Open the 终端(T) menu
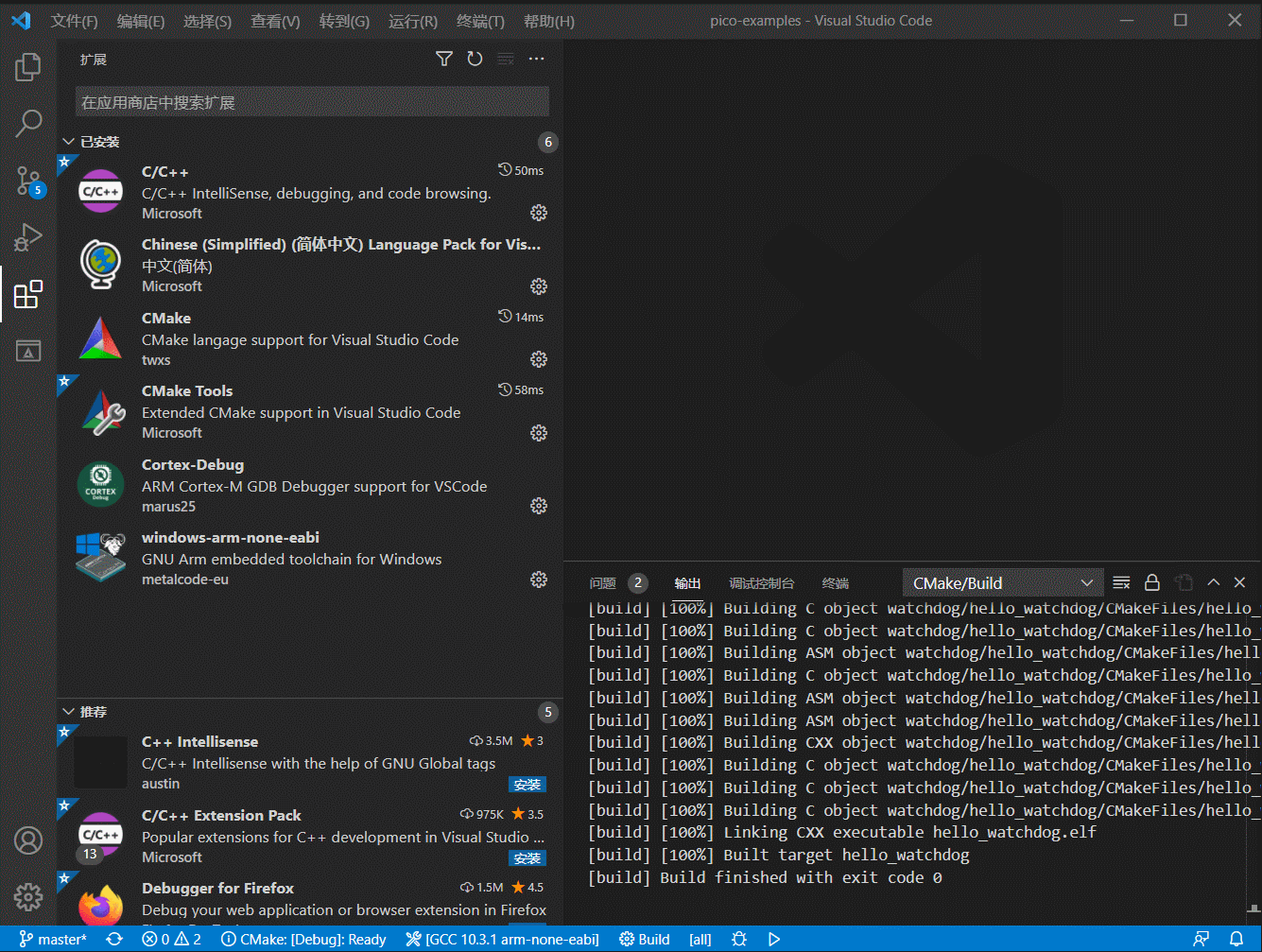The height and width of the screenshot is (952, 1262). [x=480, y=21]
